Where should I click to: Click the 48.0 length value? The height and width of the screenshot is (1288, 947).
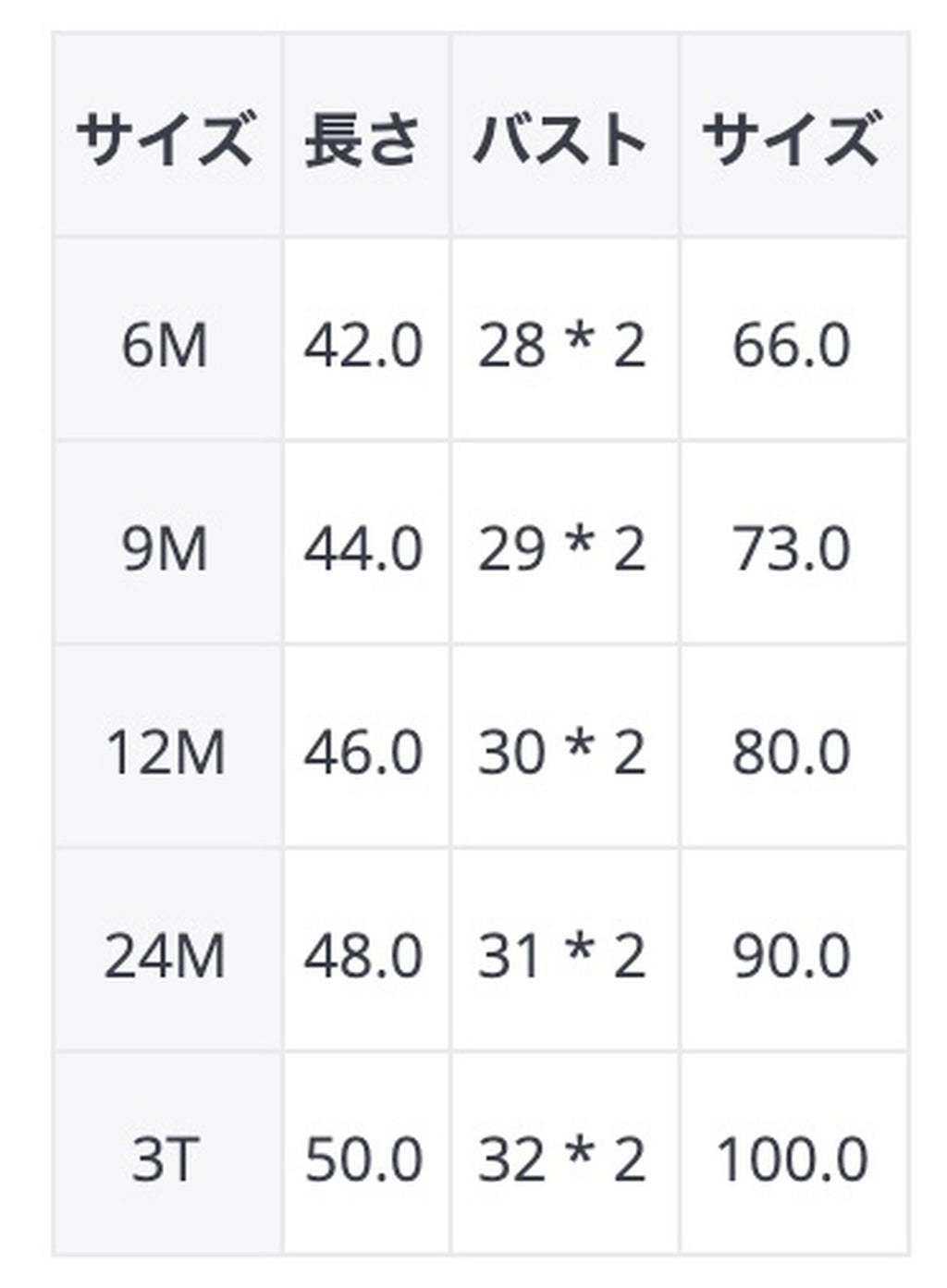pos(364,955)
